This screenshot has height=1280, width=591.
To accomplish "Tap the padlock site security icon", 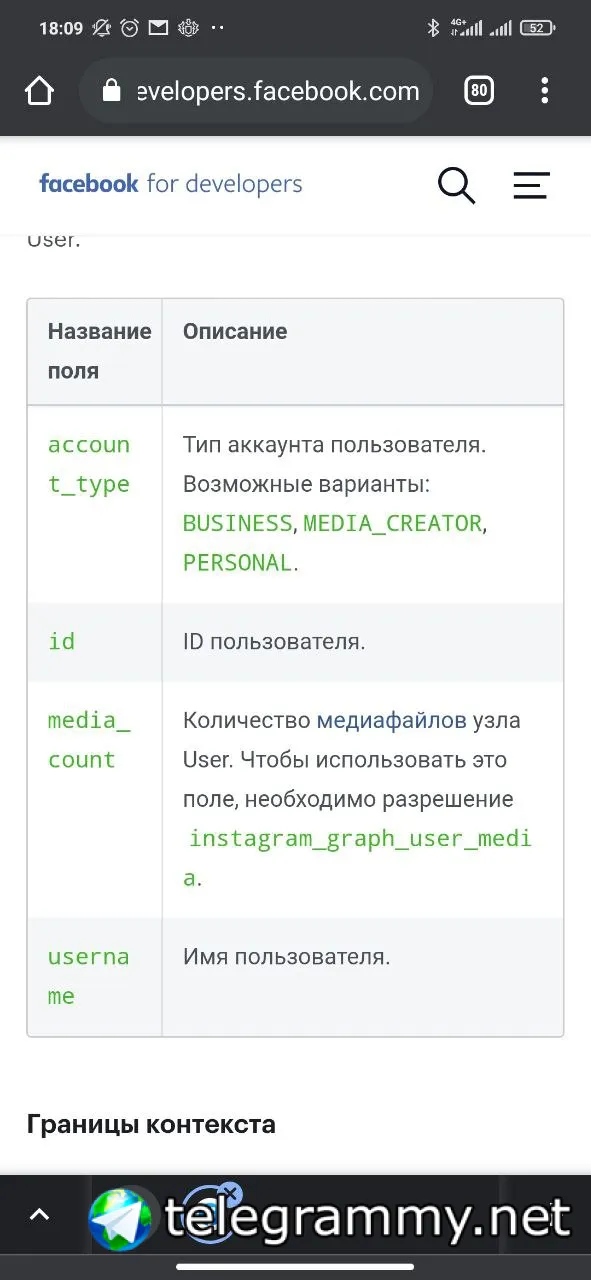I will click(x=112, y=92).
